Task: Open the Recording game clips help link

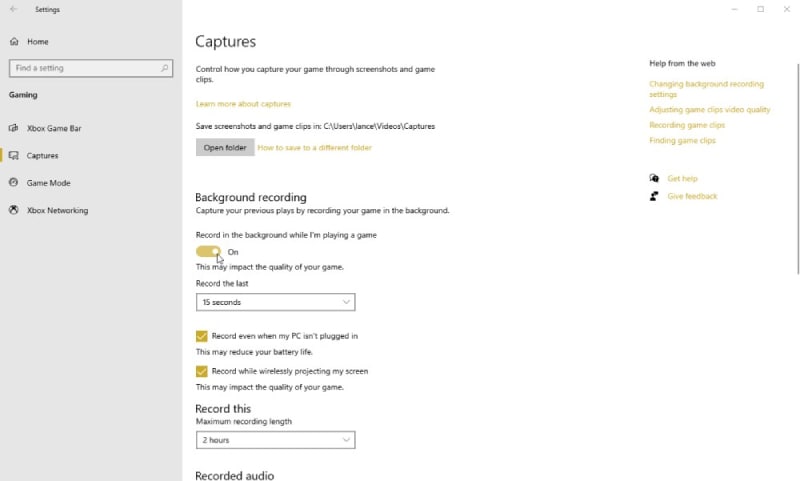Action: 686,125
